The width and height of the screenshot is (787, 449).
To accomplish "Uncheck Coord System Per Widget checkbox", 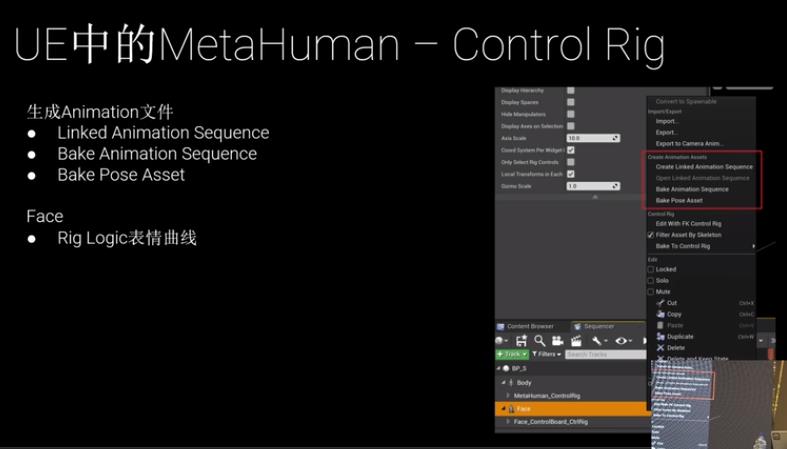I will tap(571, 150).
